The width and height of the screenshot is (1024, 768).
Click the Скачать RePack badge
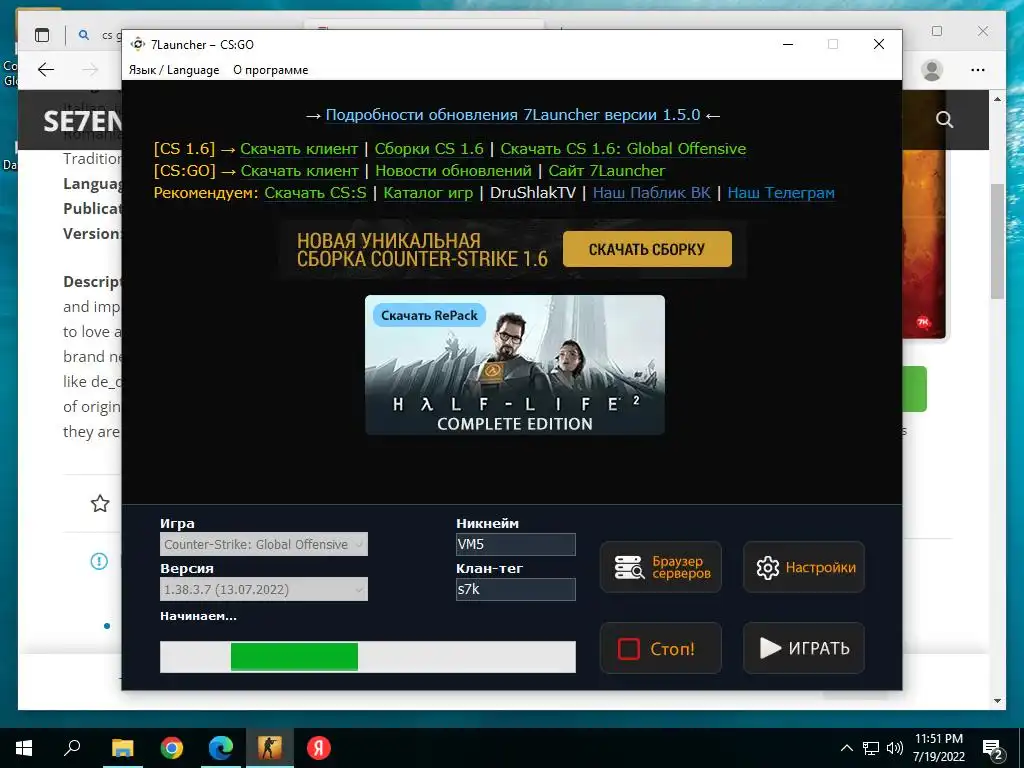(429, 315)
